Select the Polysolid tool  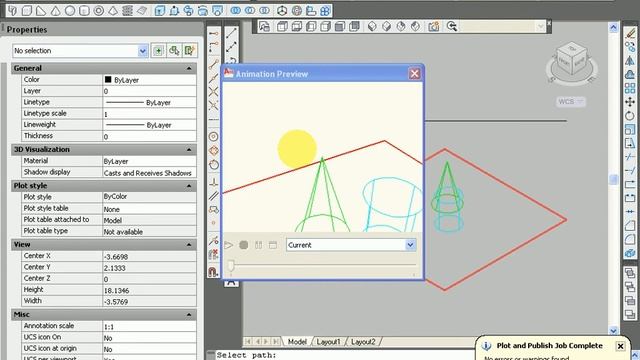tap(12, 11)
